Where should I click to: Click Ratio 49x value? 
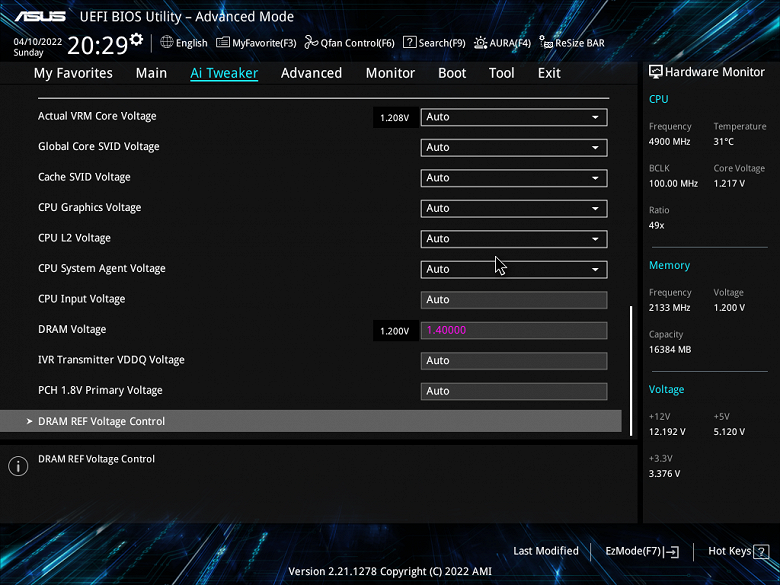[x=656, y=225]
